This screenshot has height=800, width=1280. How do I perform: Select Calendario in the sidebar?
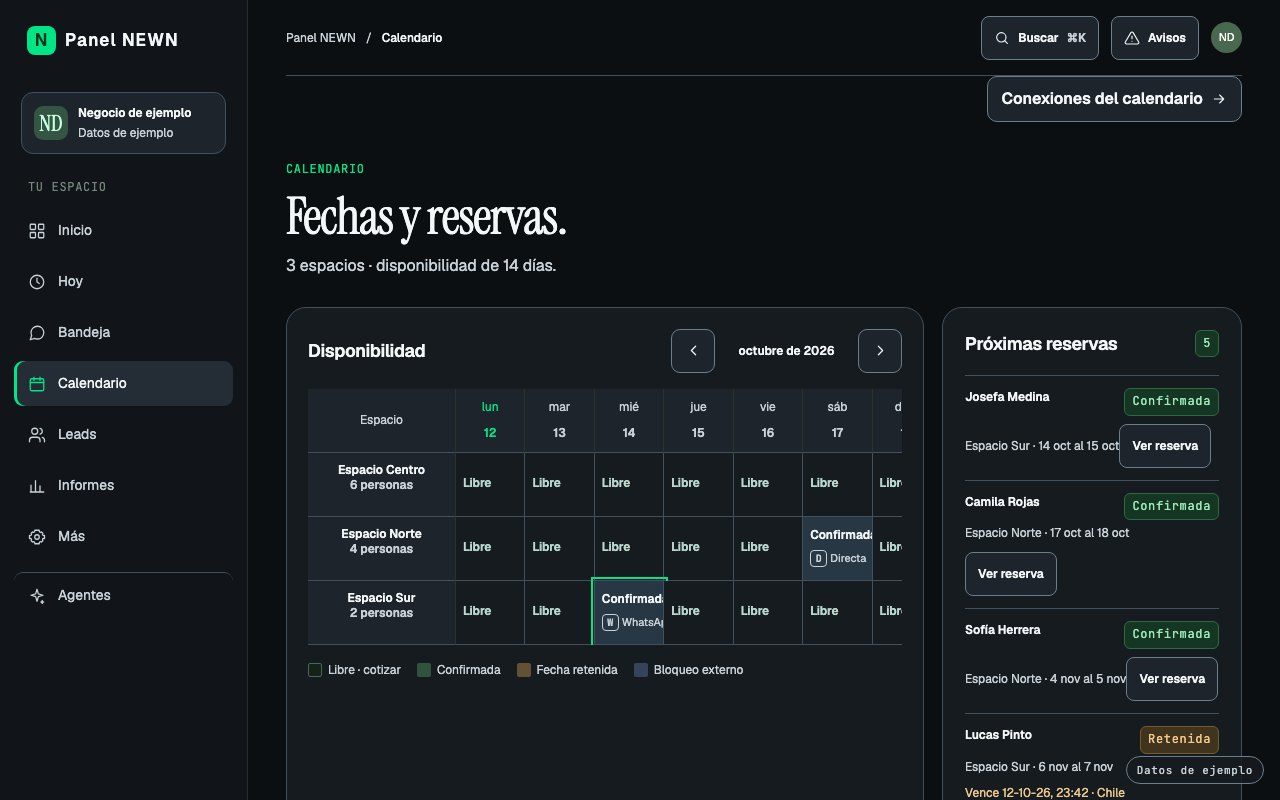pos(124,384)
